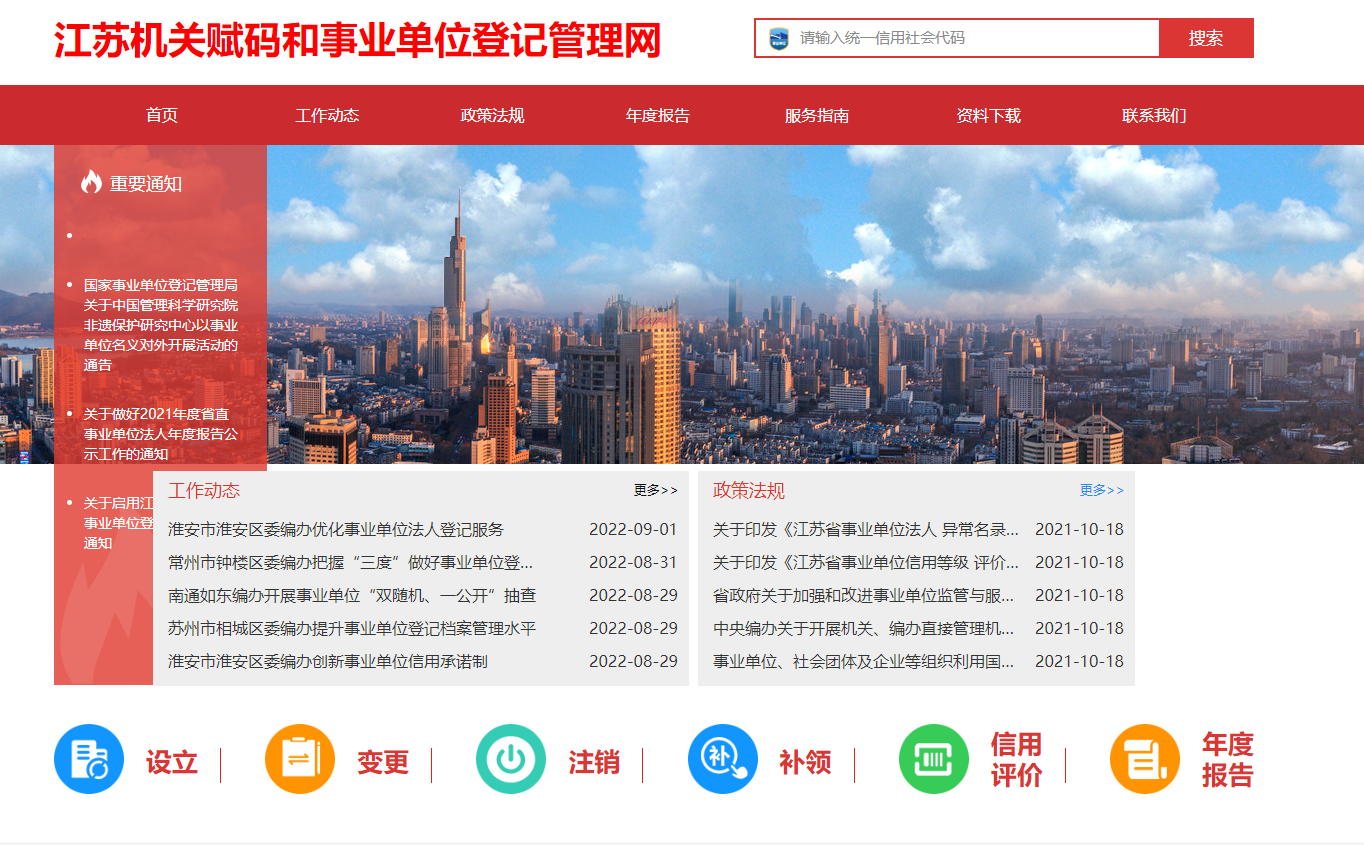Open news 常州市钟楼区委编办把握“三度”

pyautogui.click(x=351, y=562)
